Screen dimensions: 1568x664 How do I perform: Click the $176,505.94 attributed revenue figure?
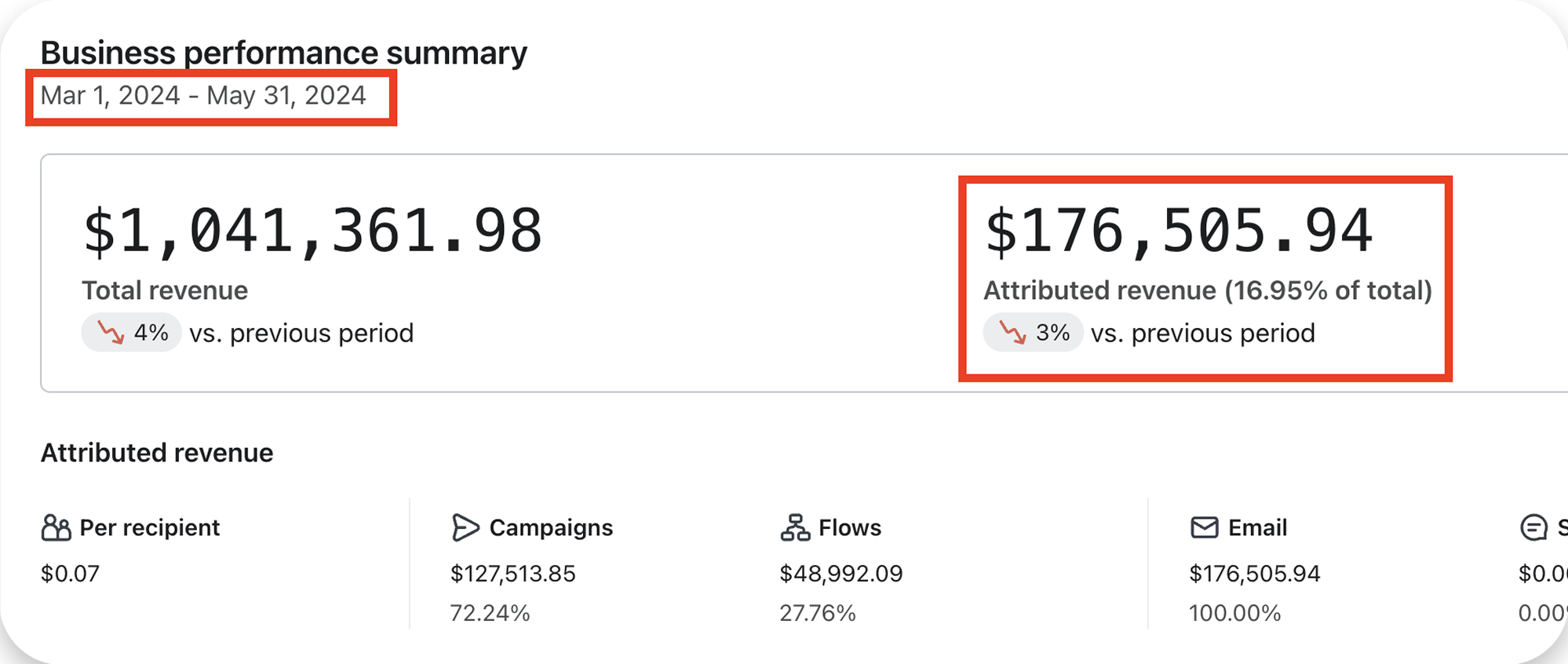1179,231
